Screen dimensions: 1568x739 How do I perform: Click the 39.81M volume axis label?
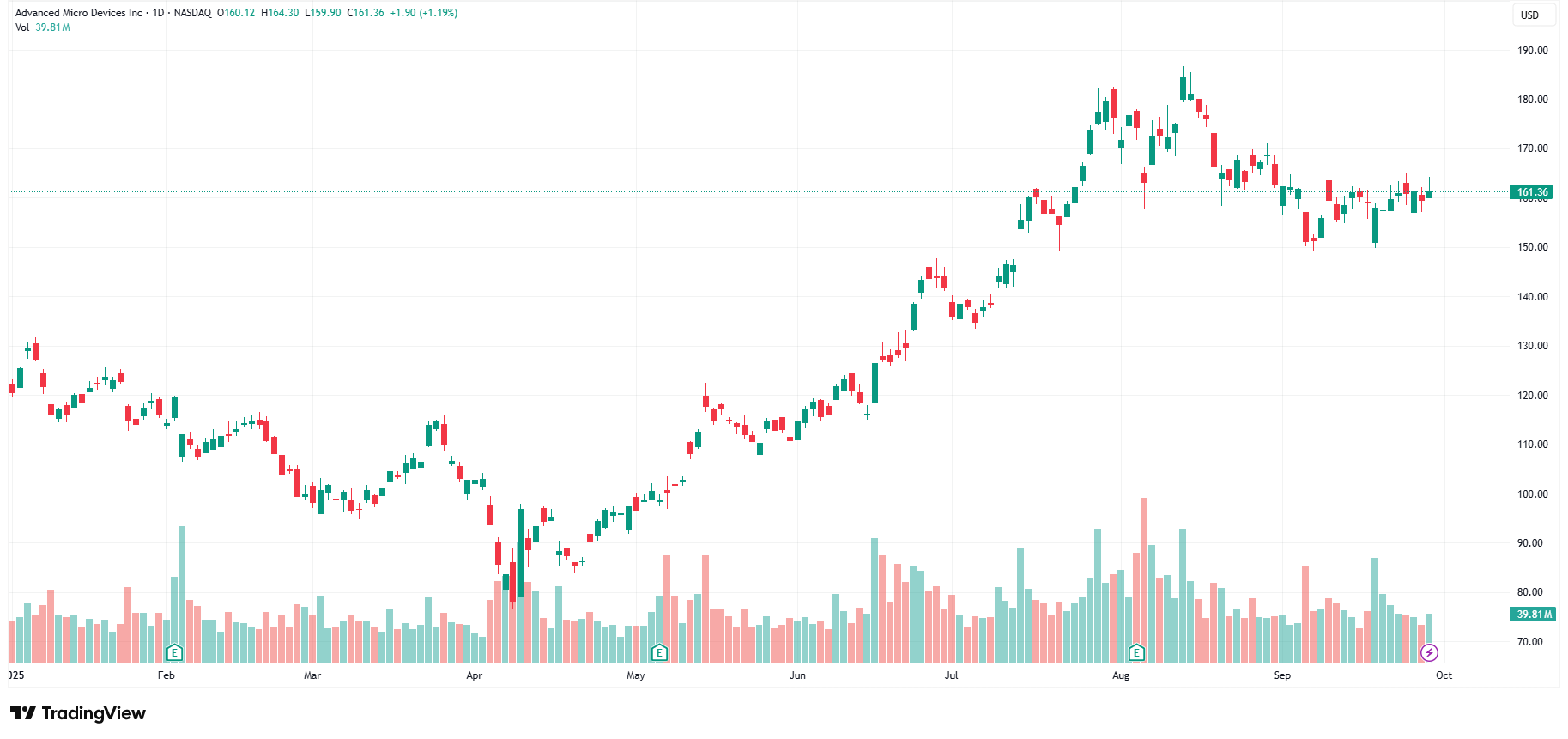1534,615
